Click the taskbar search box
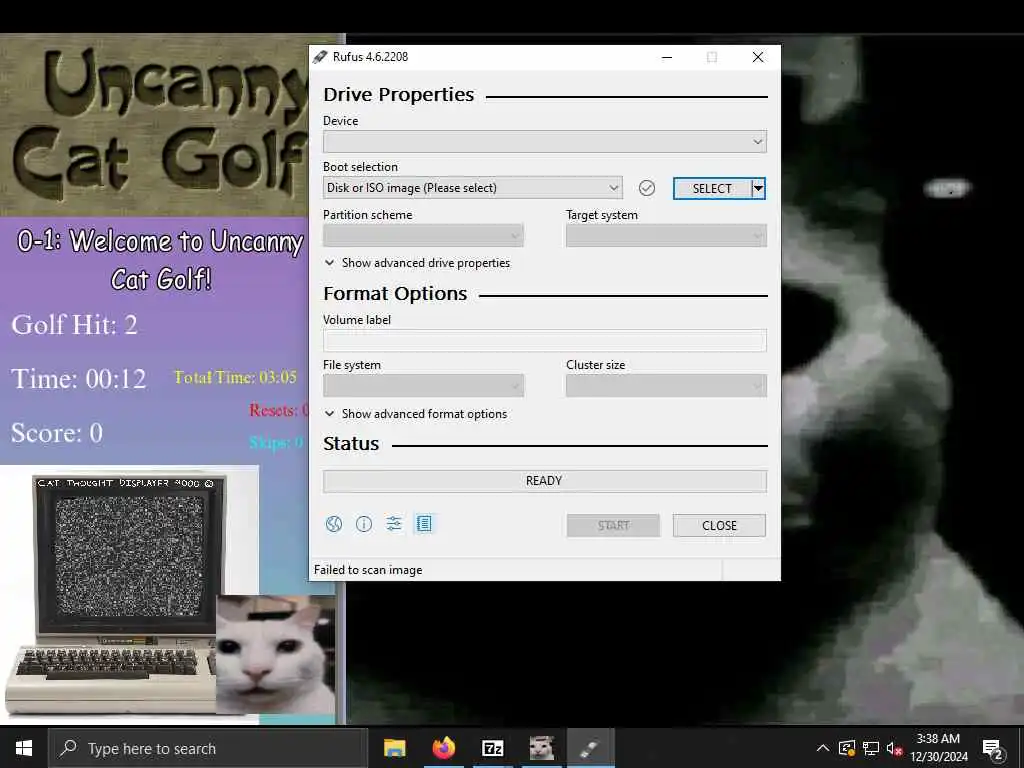 point(208,748)
